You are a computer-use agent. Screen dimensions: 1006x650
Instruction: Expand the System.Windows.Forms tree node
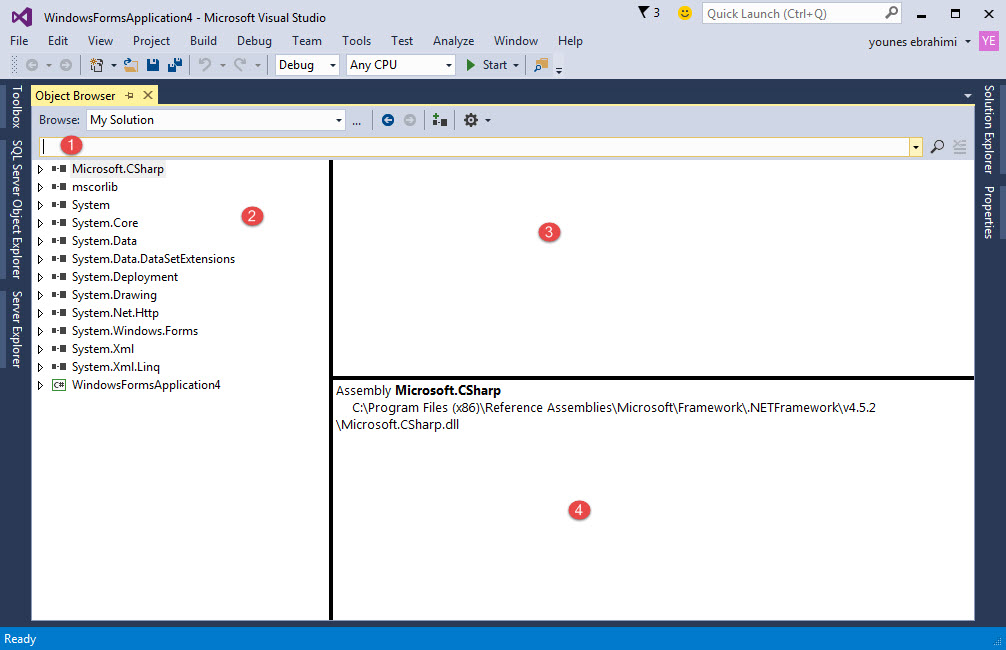pyautogui.click(x=41, y=331)
